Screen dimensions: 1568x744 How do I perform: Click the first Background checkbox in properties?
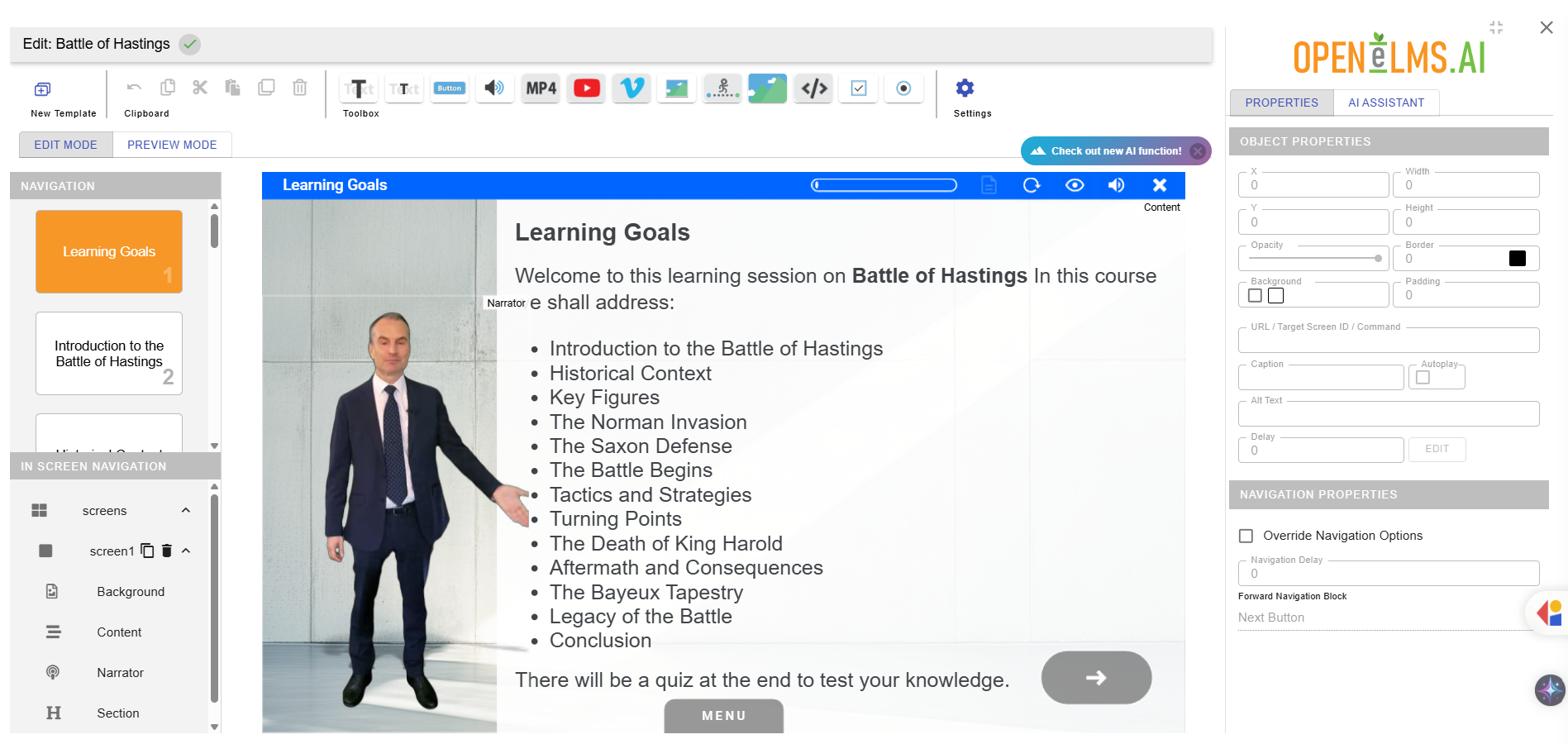[1255, 295]
